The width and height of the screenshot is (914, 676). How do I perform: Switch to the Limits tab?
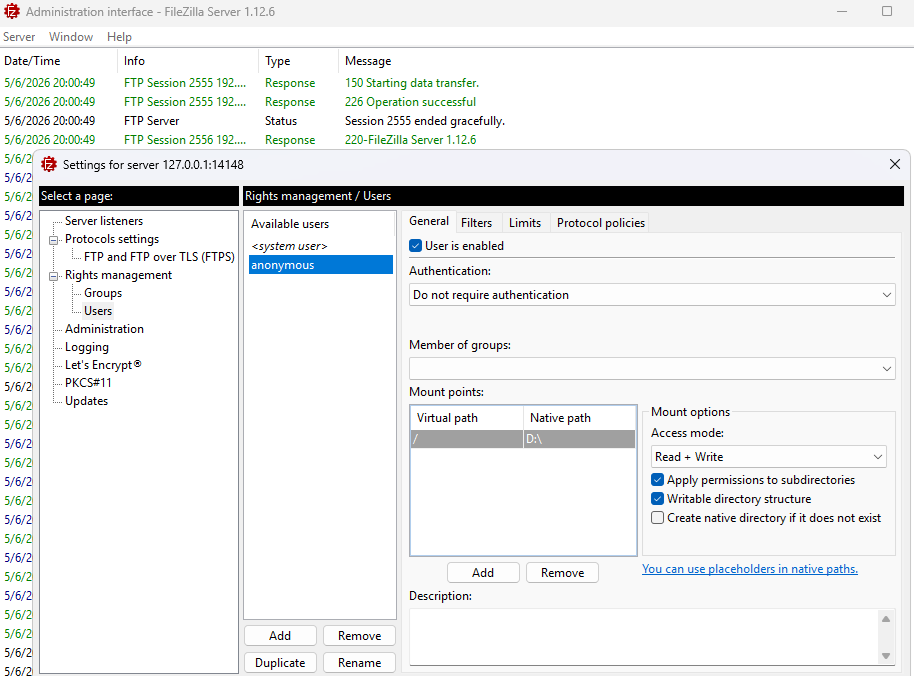pos(525,223)
